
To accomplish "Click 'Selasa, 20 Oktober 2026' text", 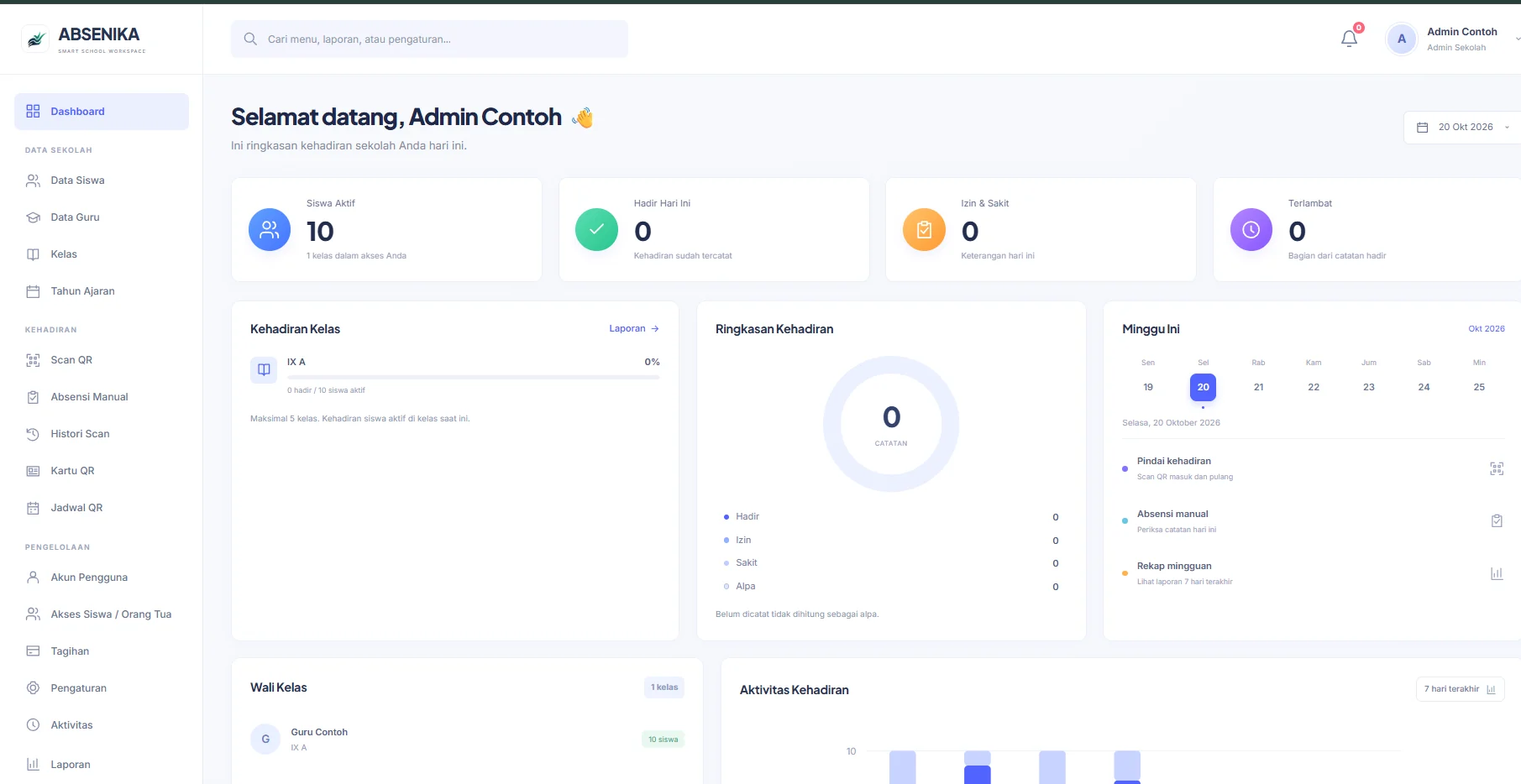I will (1171, 423).
